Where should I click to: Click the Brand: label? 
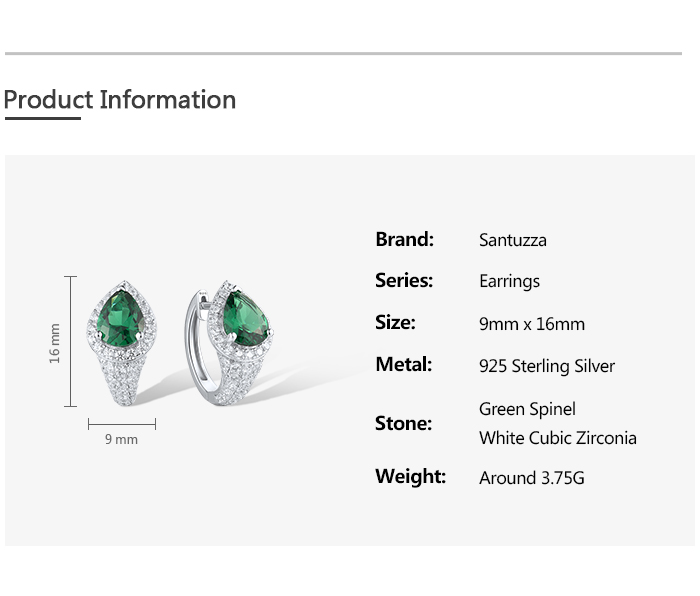tap(404, 239)
